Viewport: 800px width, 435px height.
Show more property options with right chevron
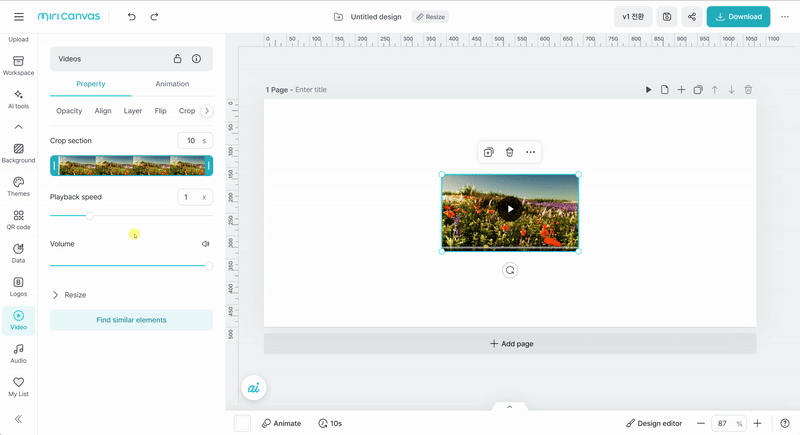point(207,111)
